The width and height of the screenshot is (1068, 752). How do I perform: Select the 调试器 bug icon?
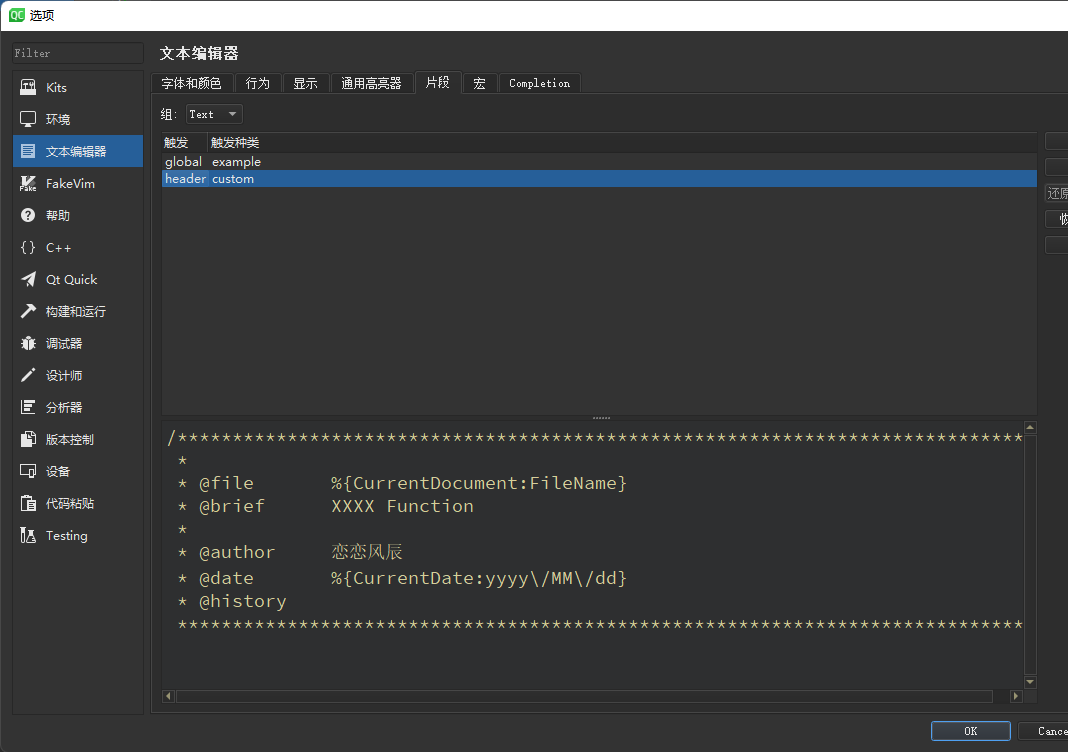[28, 343]
